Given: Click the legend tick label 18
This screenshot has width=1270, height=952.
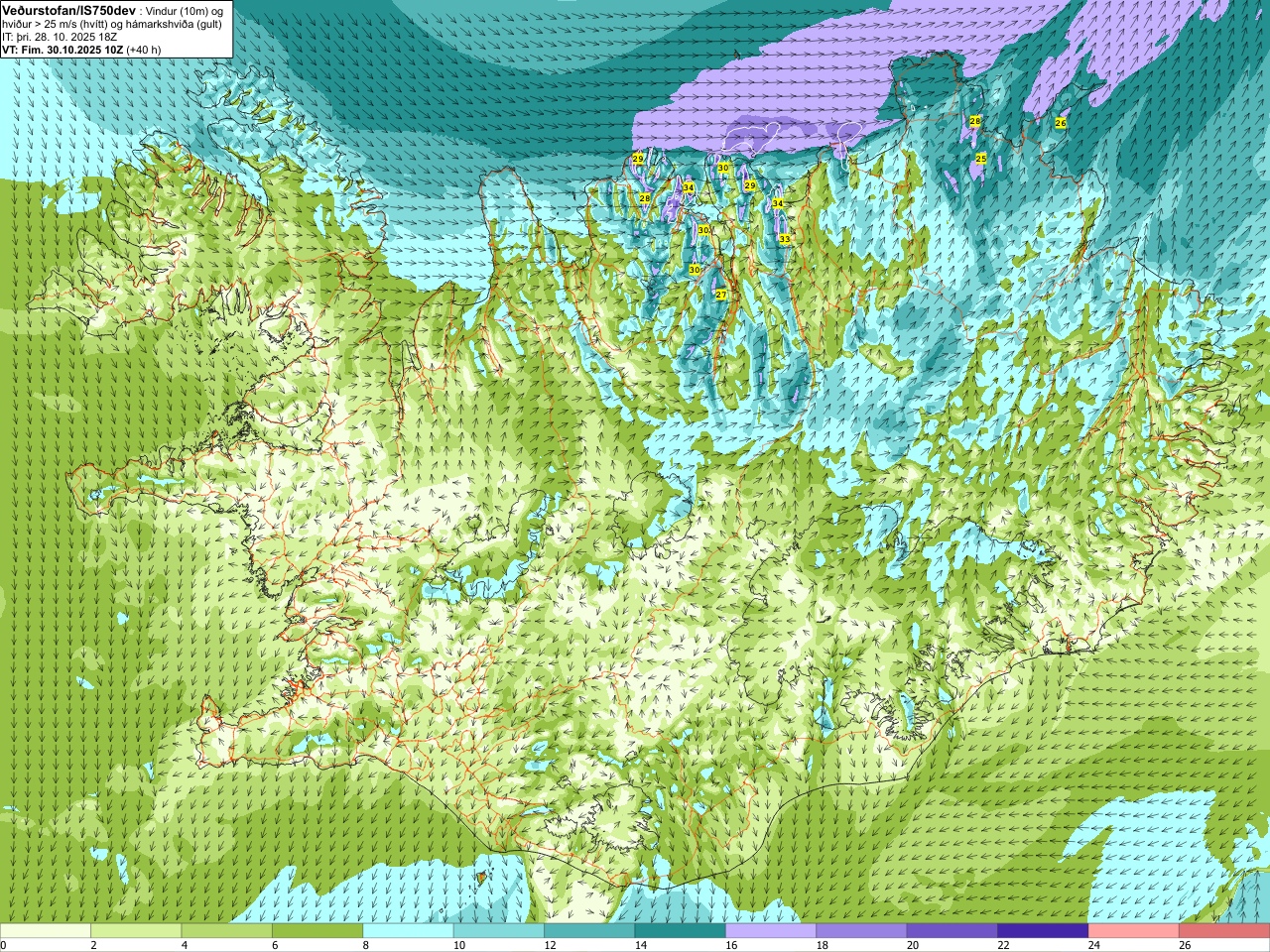Looking at the screenshot, I should click(823, 945).
